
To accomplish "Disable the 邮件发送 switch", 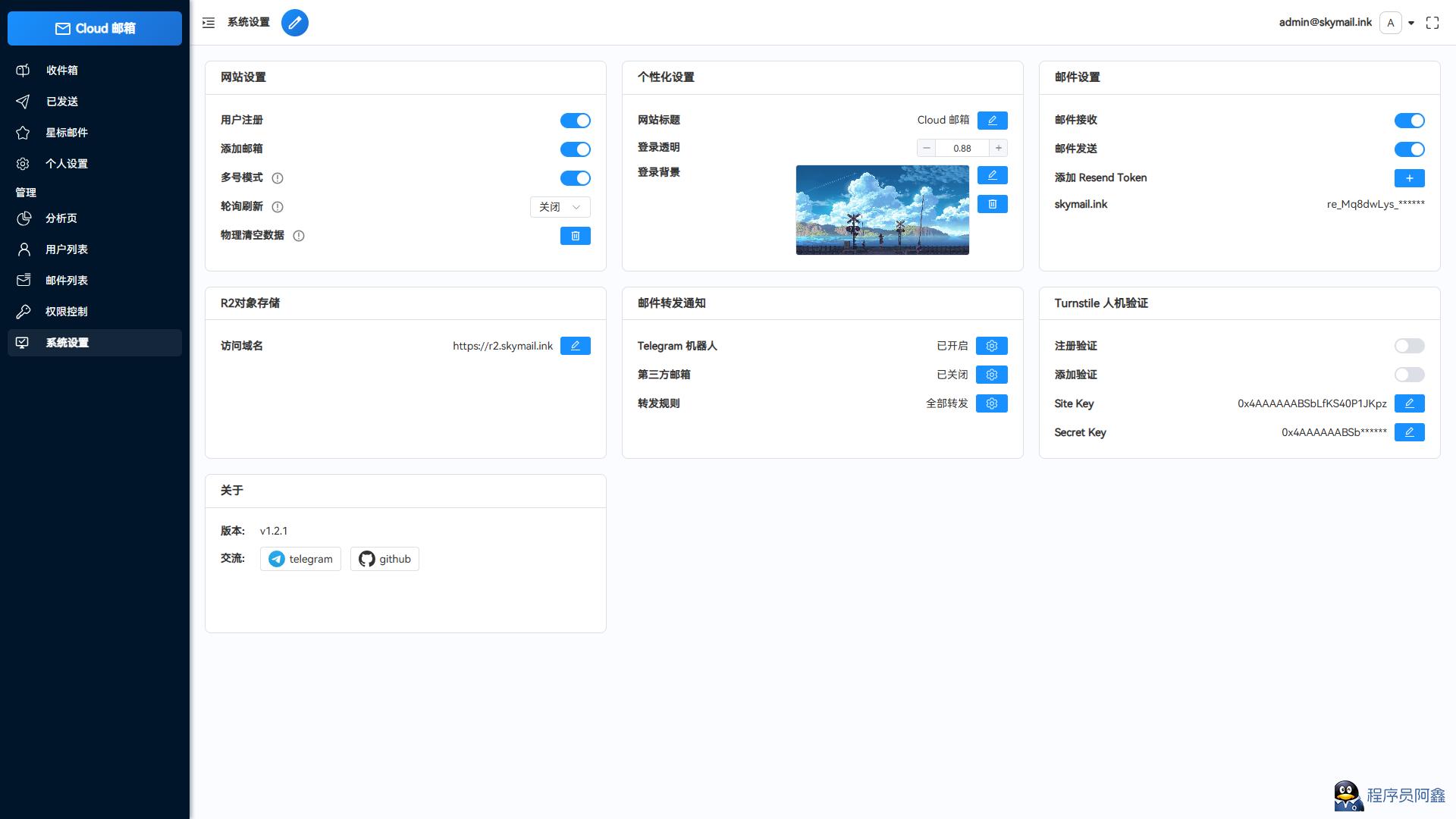I will 1409,149.
